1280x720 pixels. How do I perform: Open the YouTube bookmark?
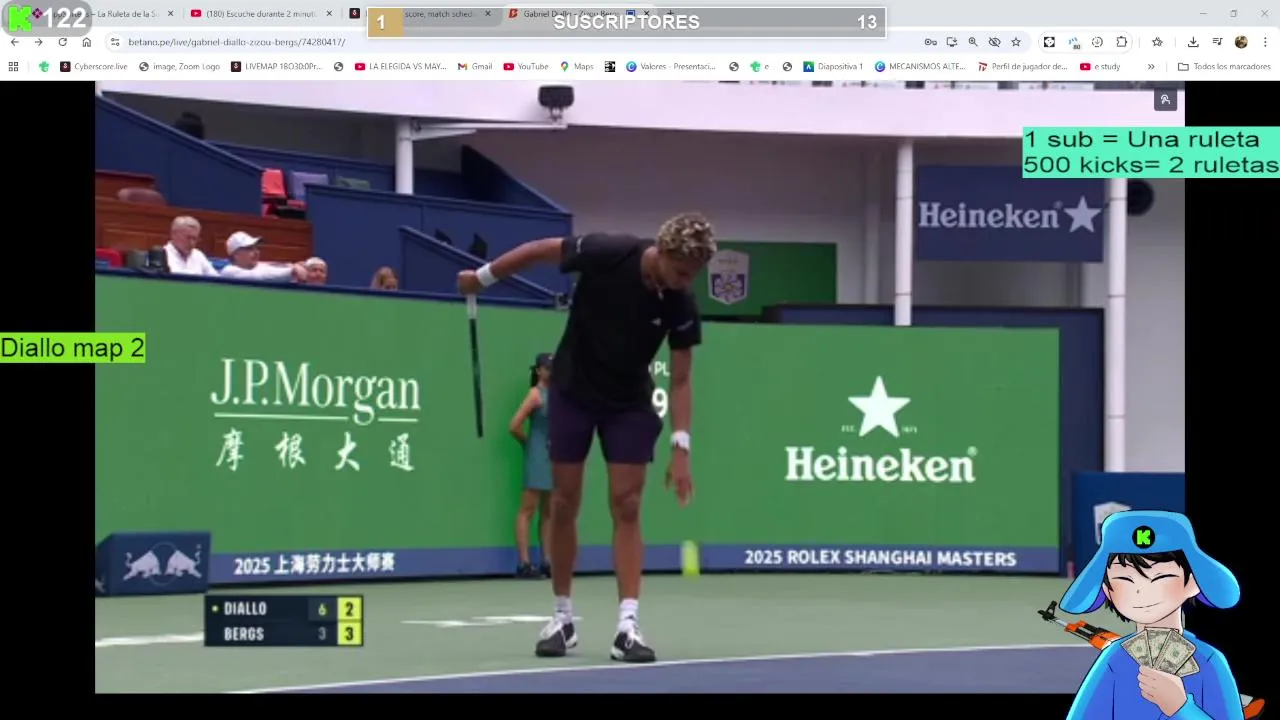click(526, 67)
